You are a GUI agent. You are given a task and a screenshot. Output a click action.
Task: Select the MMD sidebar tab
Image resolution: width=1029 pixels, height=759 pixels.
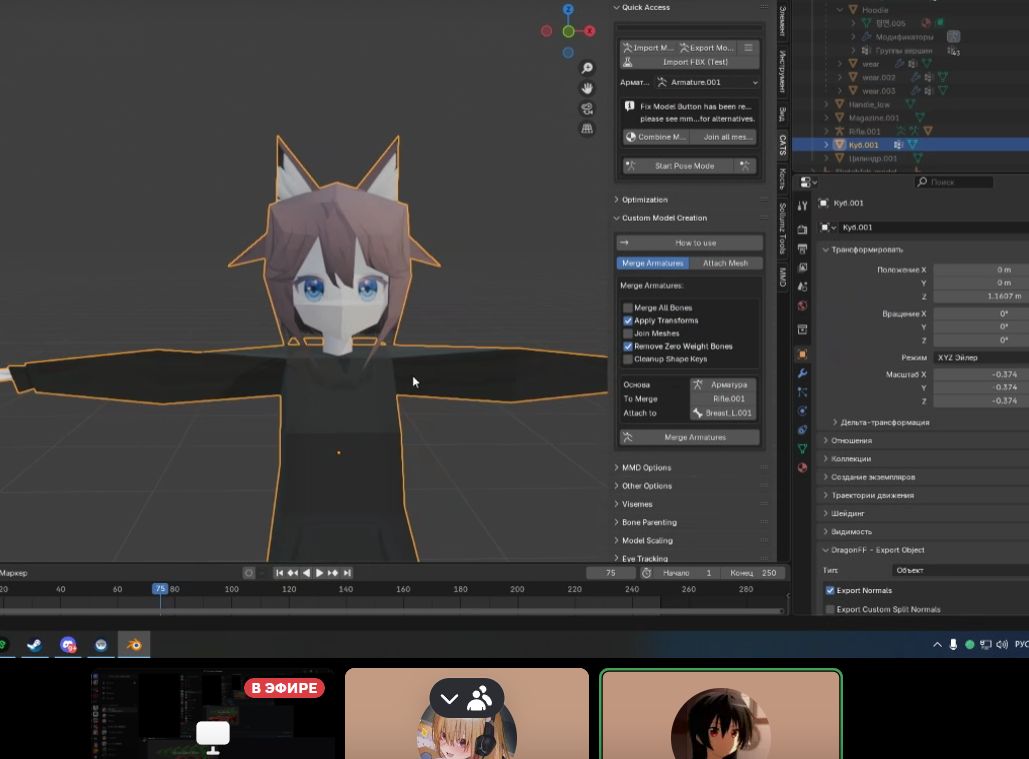point(783,277)
